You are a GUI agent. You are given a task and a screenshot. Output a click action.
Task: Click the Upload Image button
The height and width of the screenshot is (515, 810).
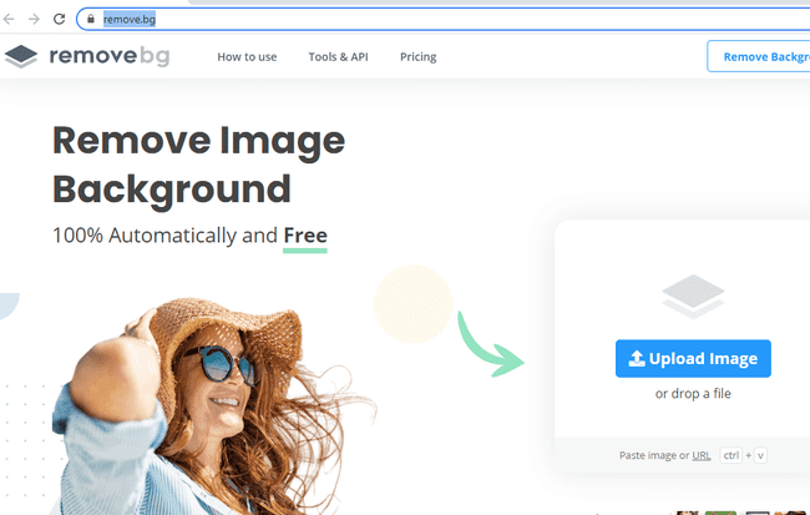click(693, 358)
